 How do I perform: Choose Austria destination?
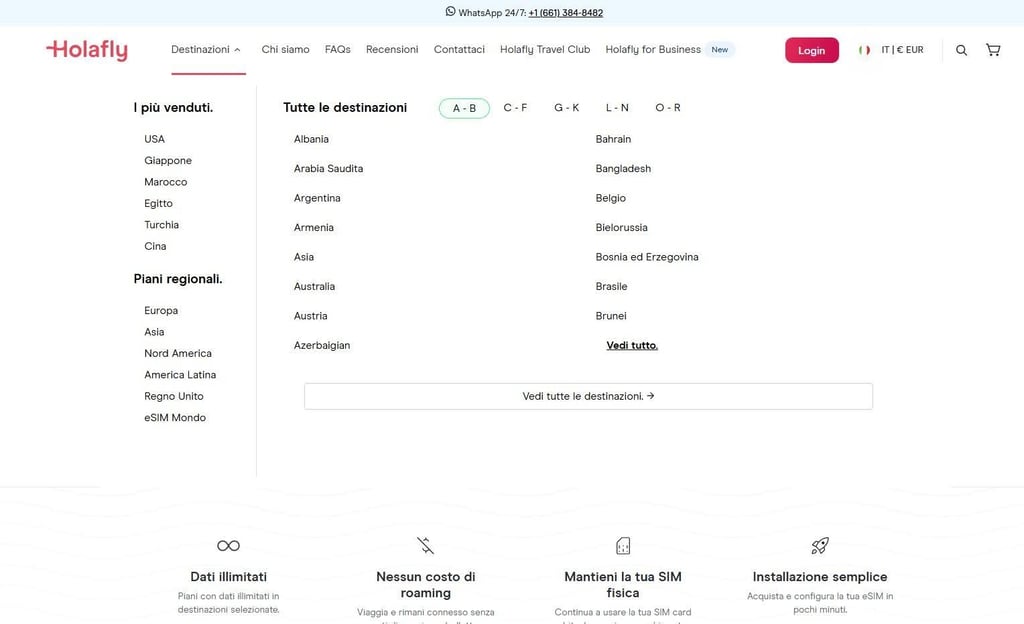(x=311, y=316)
